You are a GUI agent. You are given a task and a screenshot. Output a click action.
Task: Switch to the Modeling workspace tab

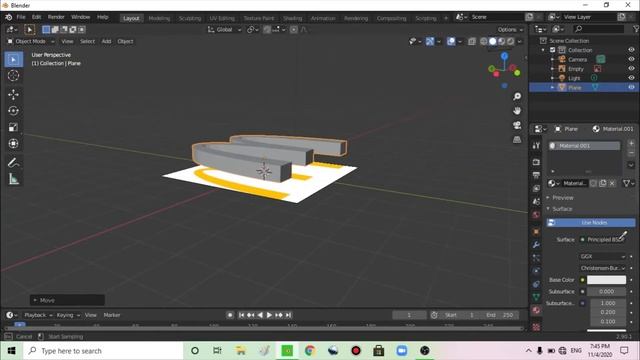coord(159,18)
